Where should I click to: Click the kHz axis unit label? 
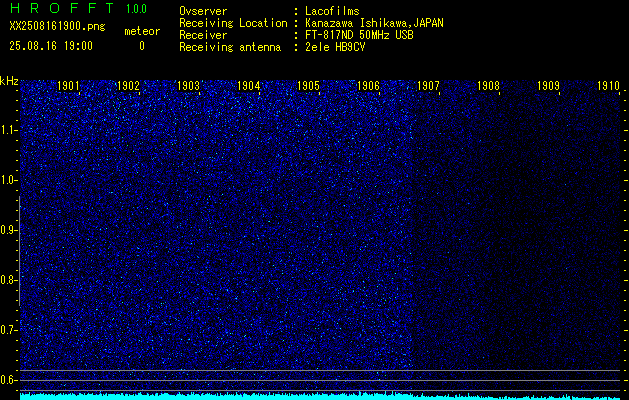pos(9,81)
